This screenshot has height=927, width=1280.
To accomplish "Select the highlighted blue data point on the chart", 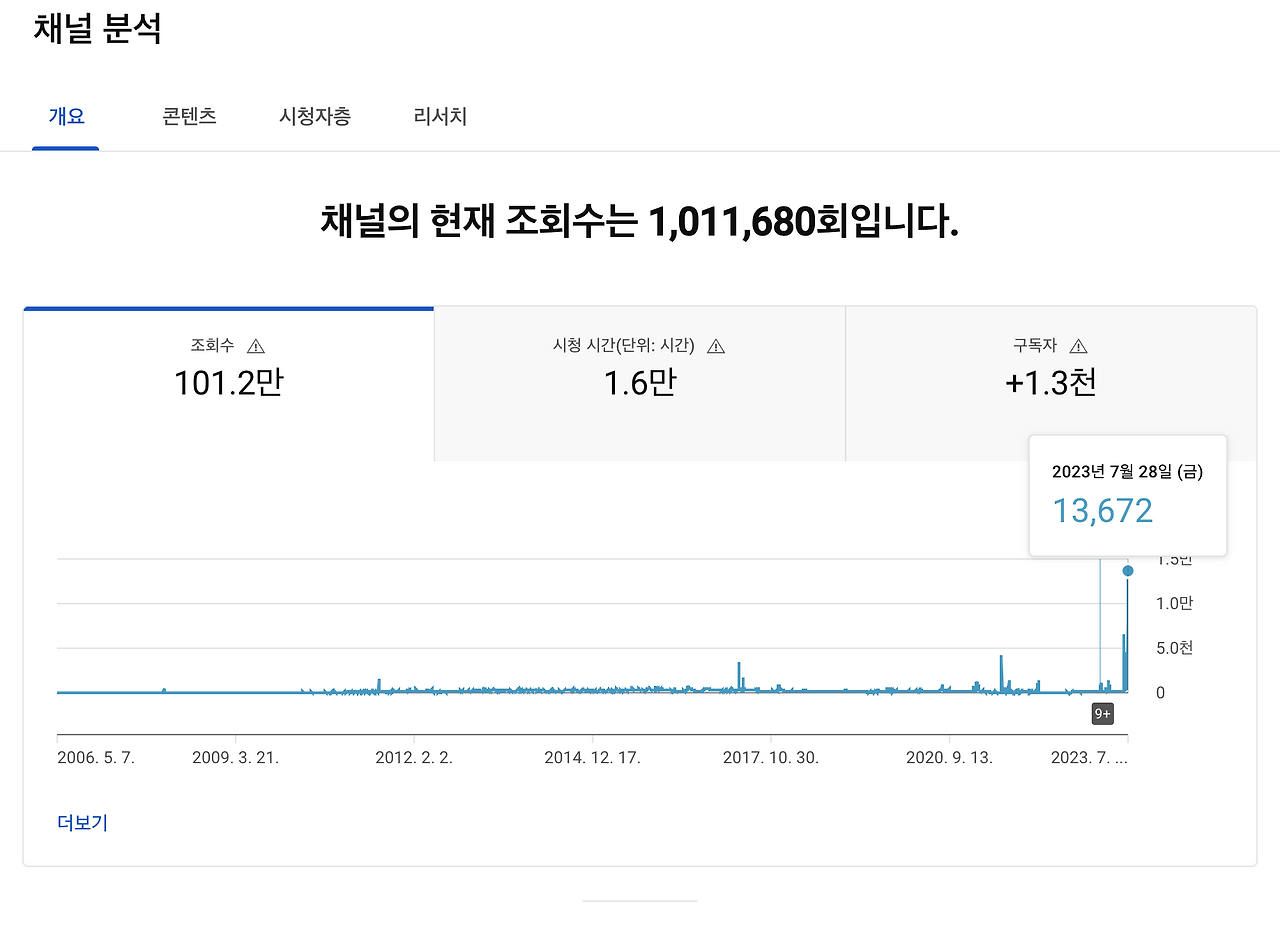I will 1126,570.
